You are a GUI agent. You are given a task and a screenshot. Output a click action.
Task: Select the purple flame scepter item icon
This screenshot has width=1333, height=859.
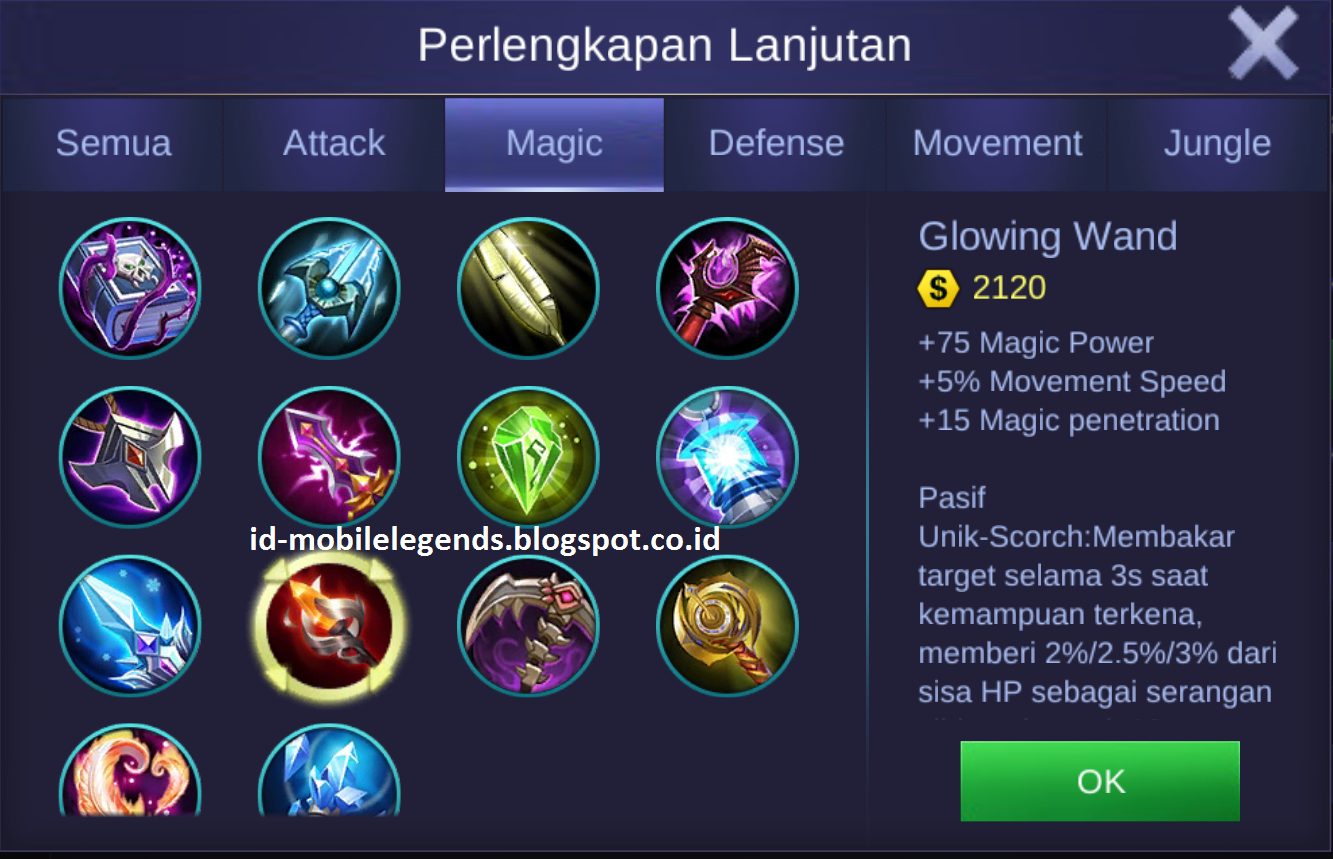[727, 288]
